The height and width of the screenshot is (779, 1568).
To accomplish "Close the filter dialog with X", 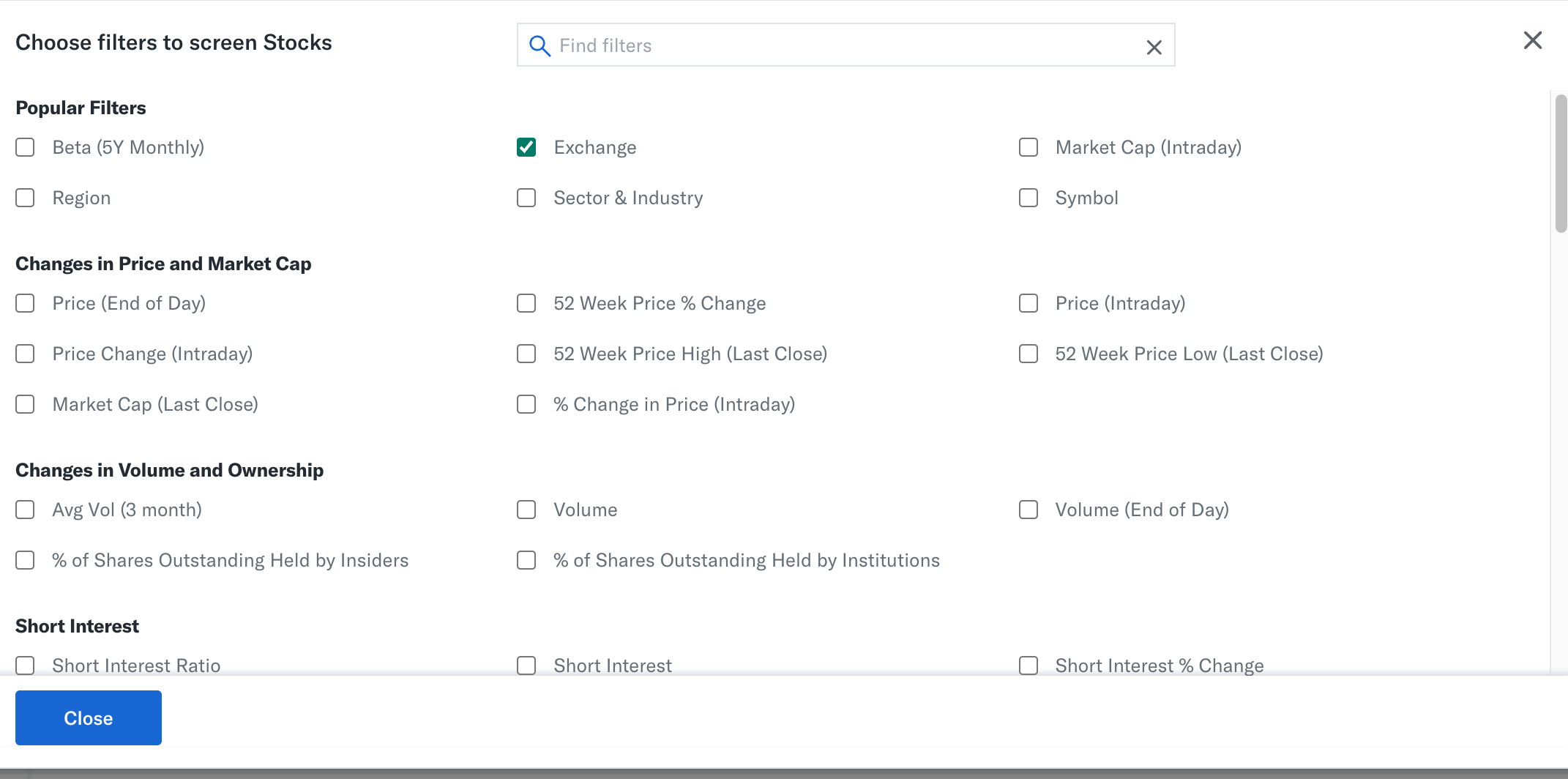I will pyautogui.click(x=1532, y=40).
